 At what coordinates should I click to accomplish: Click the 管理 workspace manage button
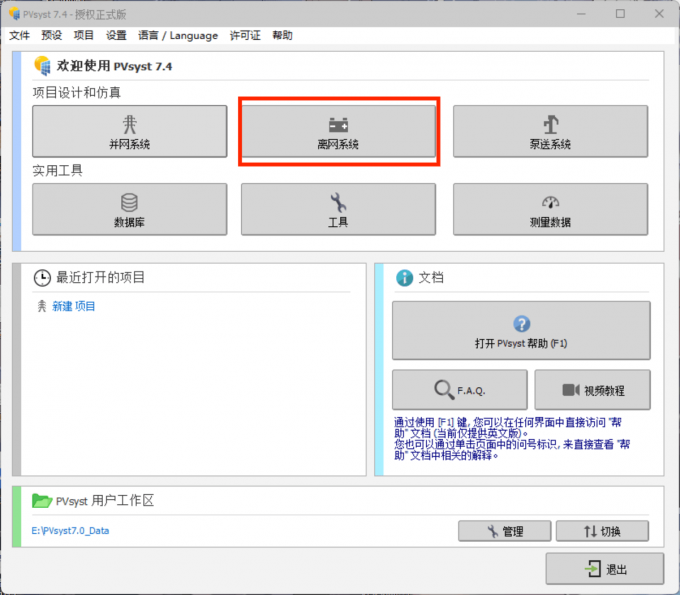504,531
